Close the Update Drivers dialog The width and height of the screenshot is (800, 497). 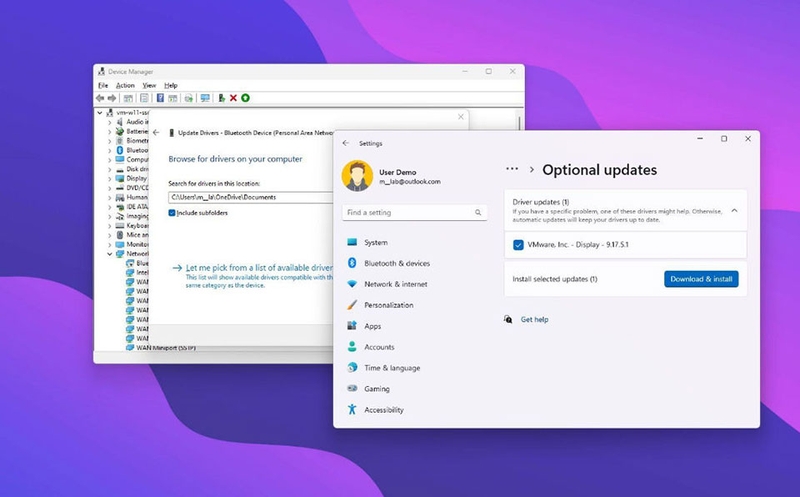pyautogui.click(x=461, y=117)
